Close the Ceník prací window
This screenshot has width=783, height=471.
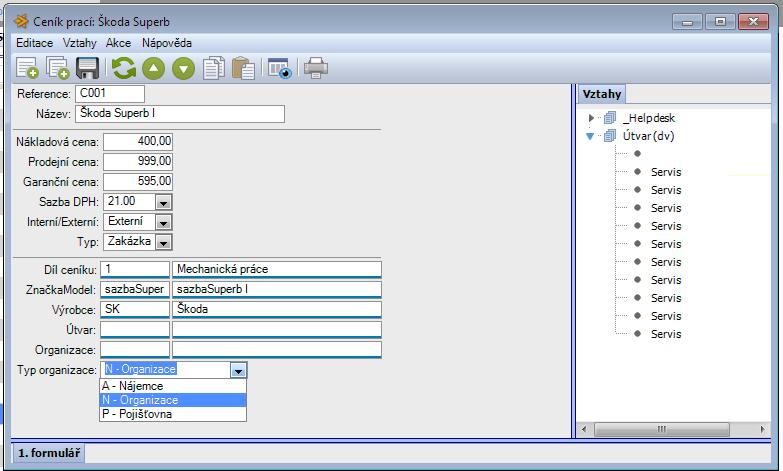tap(753, 21)
